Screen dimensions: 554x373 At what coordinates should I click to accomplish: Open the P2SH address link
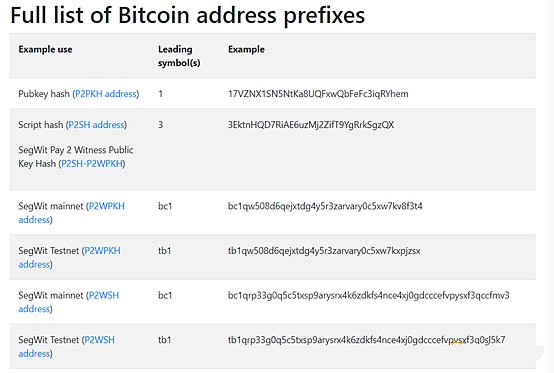pyautogui.click(x=96, y=125)
